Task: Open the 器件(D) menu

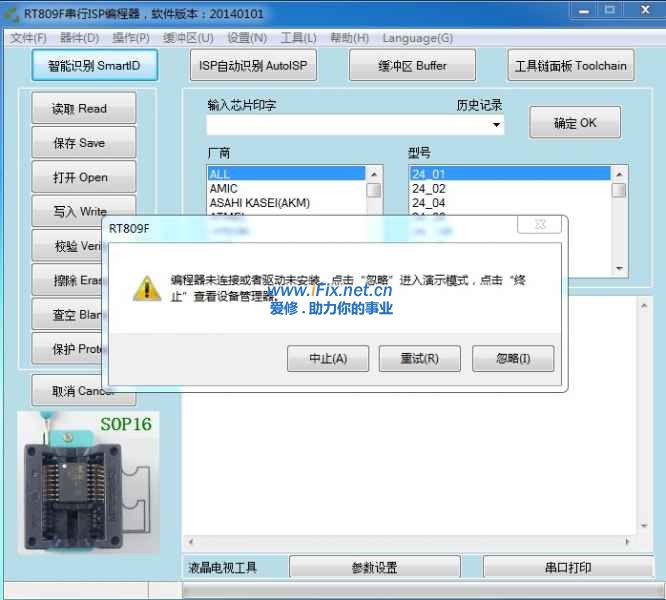Action: [x=79, y=38]
